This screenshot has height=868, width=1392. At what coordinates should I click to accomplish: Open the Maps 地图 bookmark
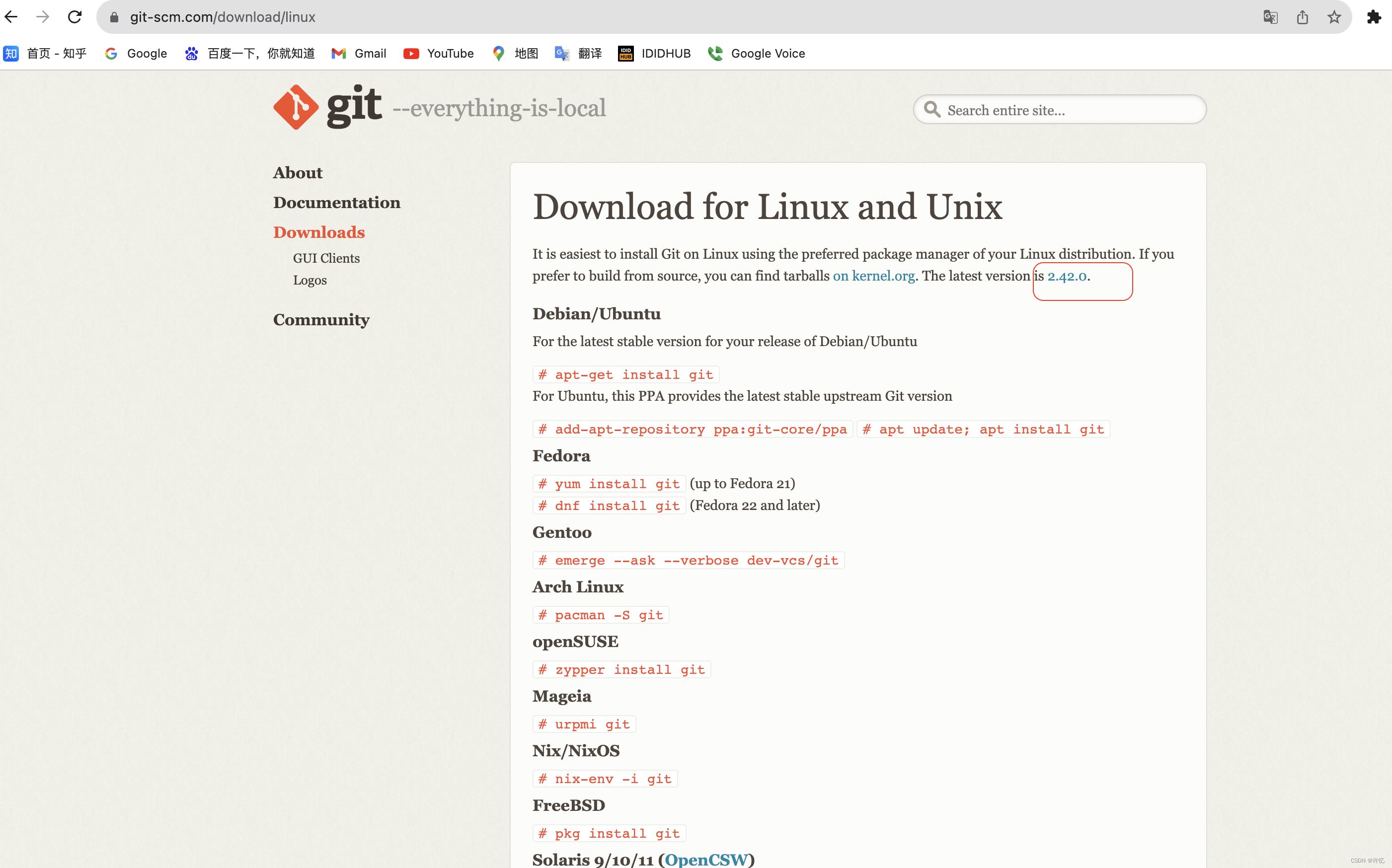pyautogui.click(x=515, y=54)
